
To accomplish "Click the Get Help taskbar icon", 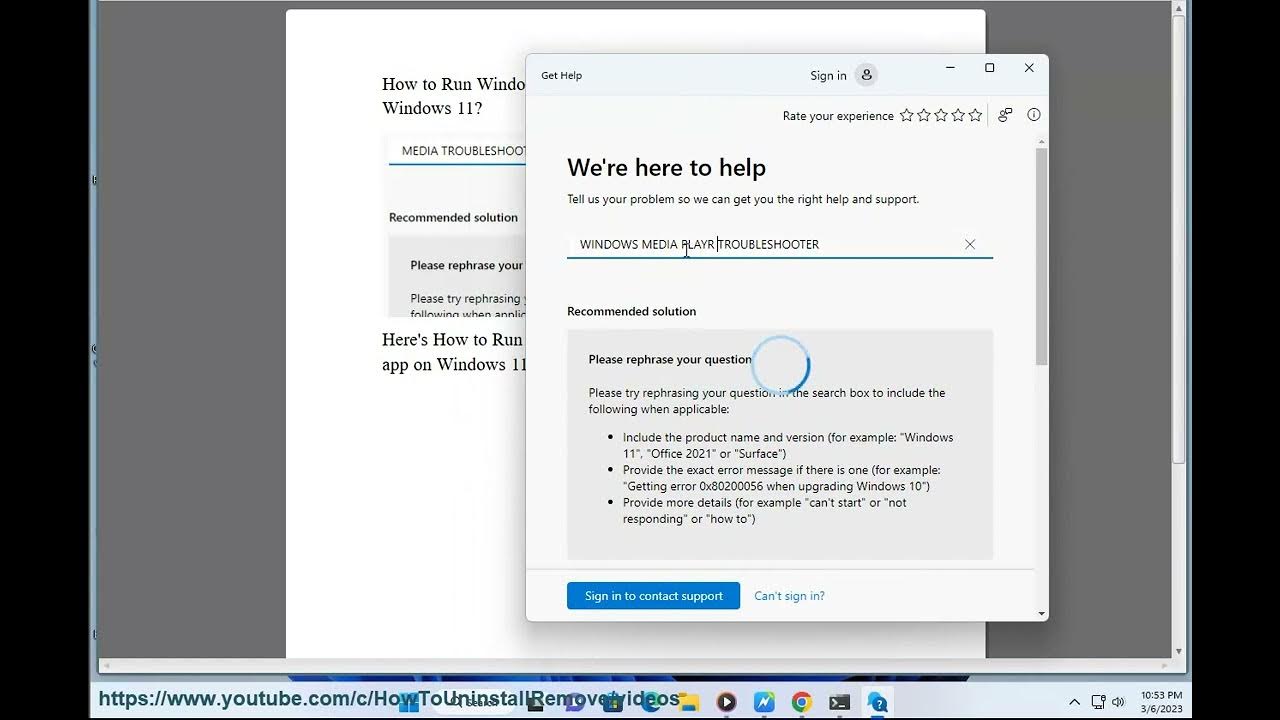I will pos(877,702).
